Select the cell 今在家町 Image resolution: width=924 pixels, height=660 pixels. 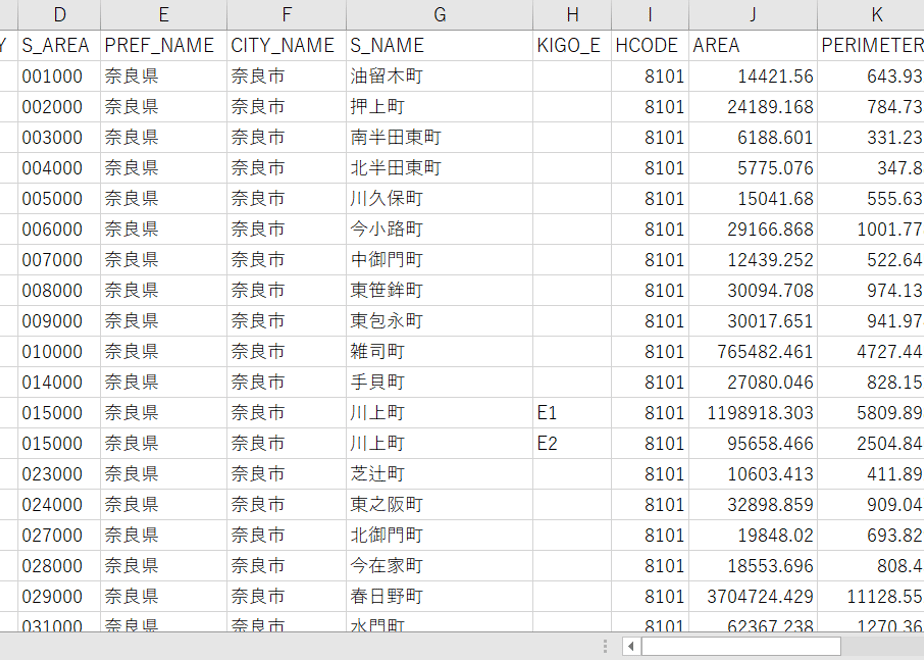[440, 566]
